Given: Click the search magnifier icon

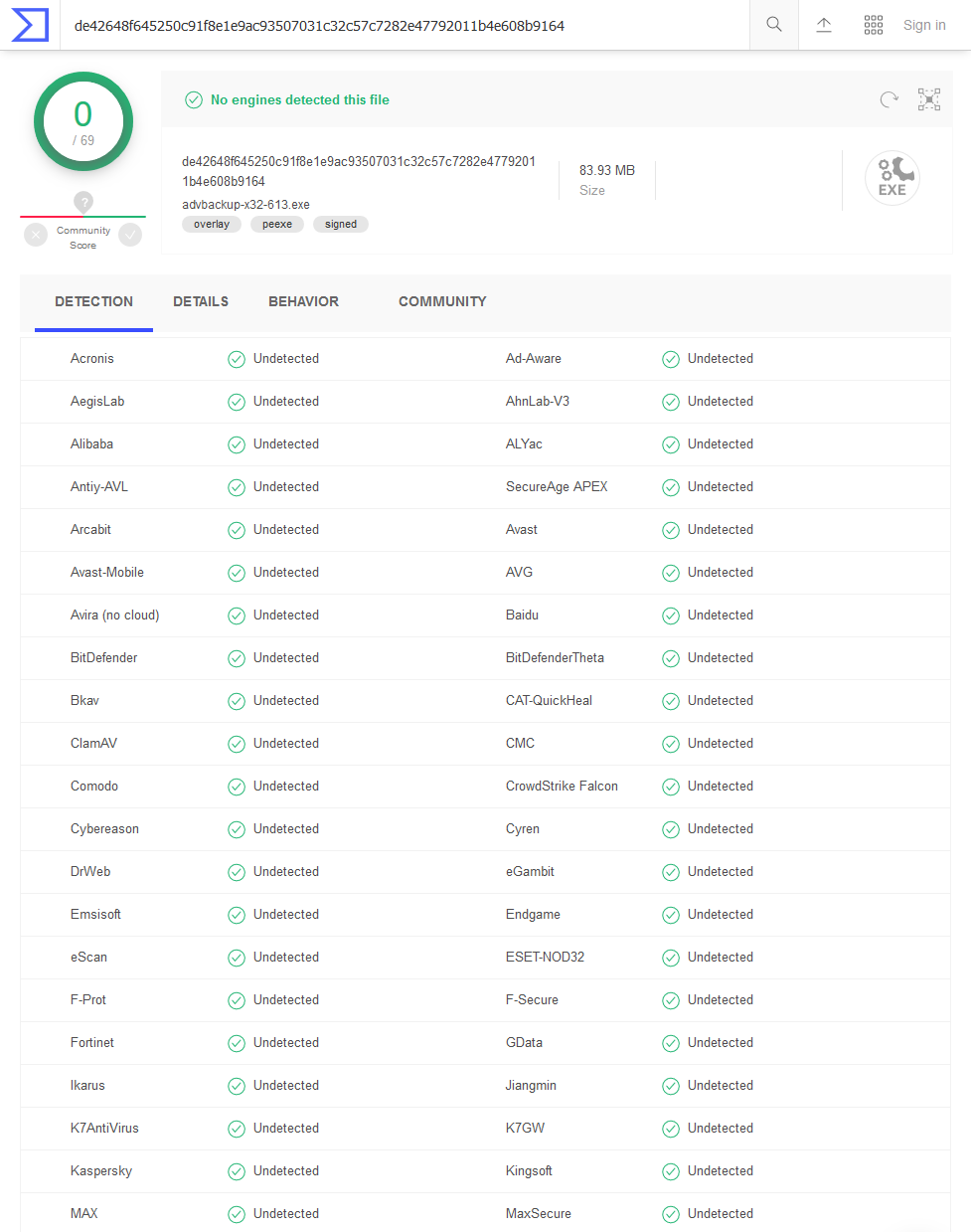Looking at the screenshot, I should tap(773, 25).
